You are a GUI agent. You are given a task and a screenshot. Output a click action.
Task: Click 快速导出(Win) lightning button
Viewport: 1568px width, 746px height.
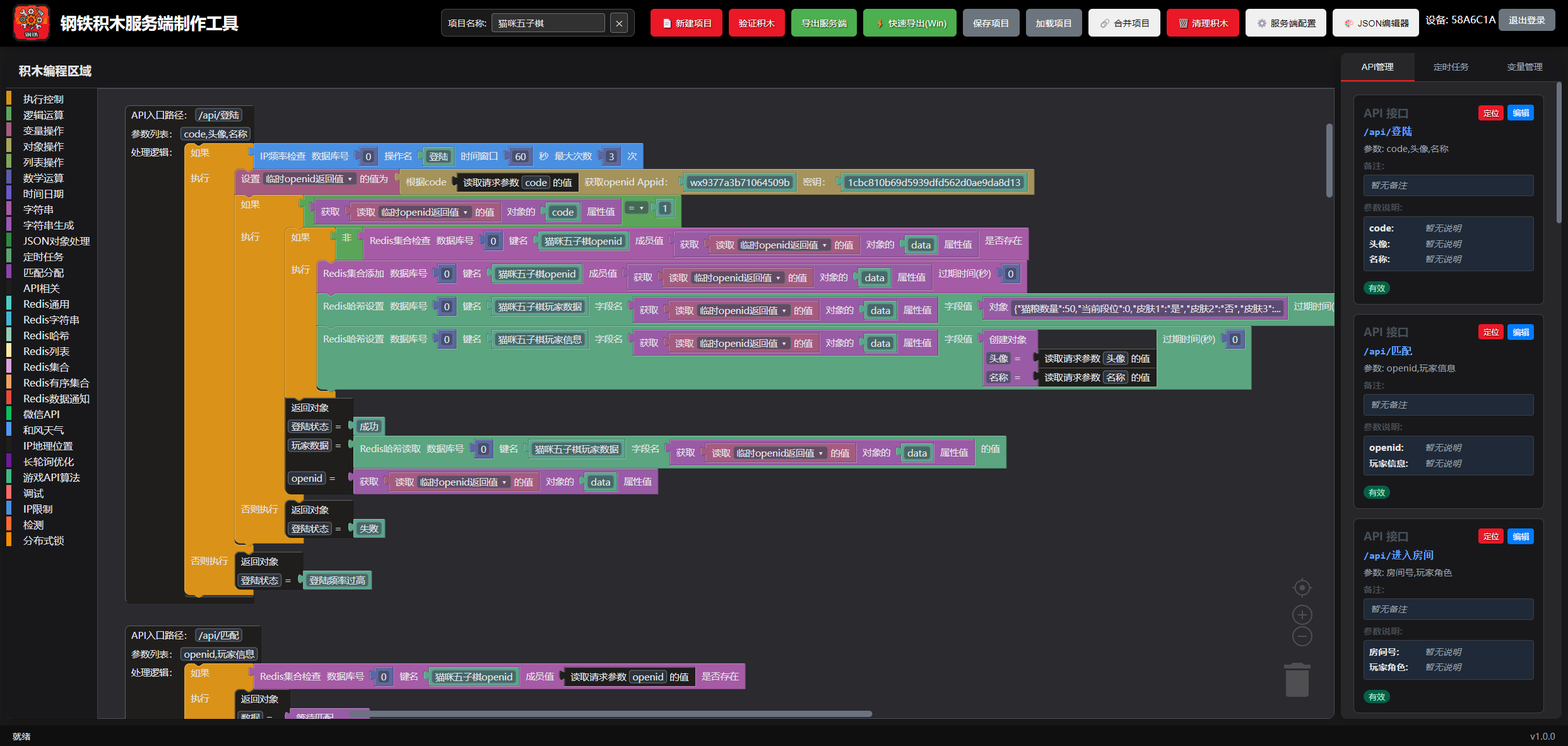point(909,23)
